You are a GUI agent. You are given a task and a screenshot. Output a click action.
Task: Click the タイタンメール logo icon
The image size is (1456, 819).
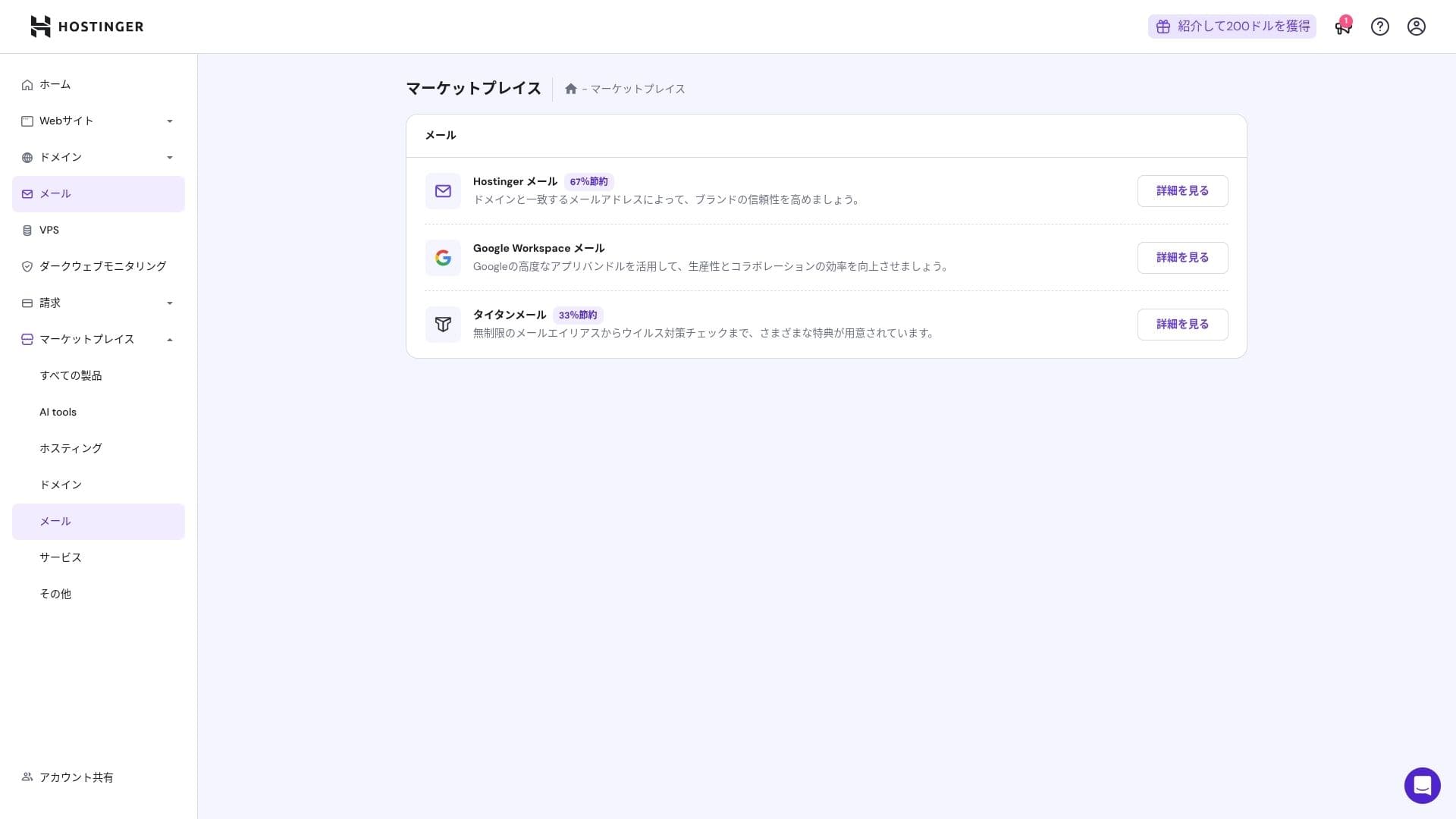443,325
